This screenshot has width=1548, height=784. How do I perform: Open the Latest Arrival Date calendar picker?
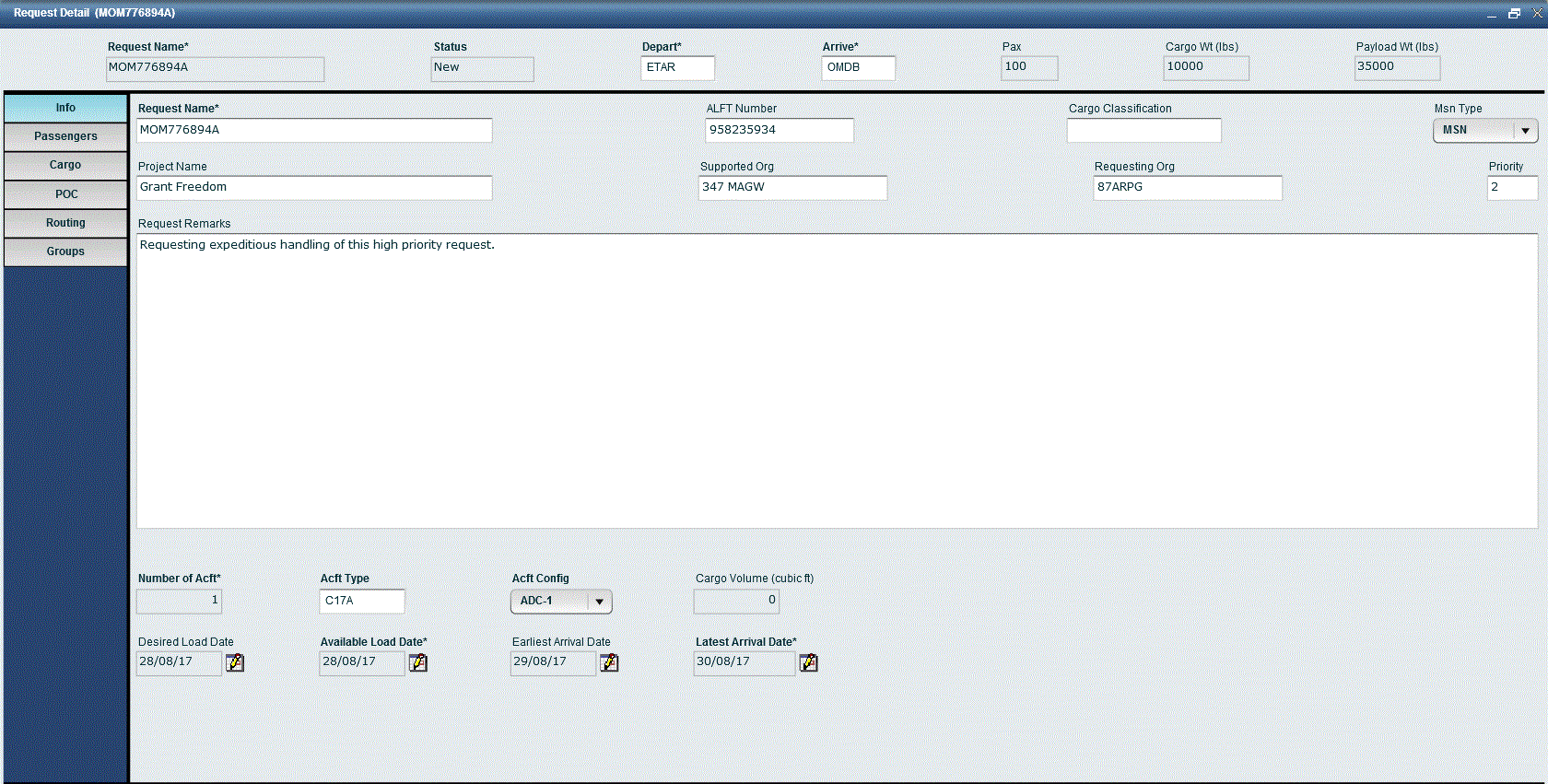808,662
